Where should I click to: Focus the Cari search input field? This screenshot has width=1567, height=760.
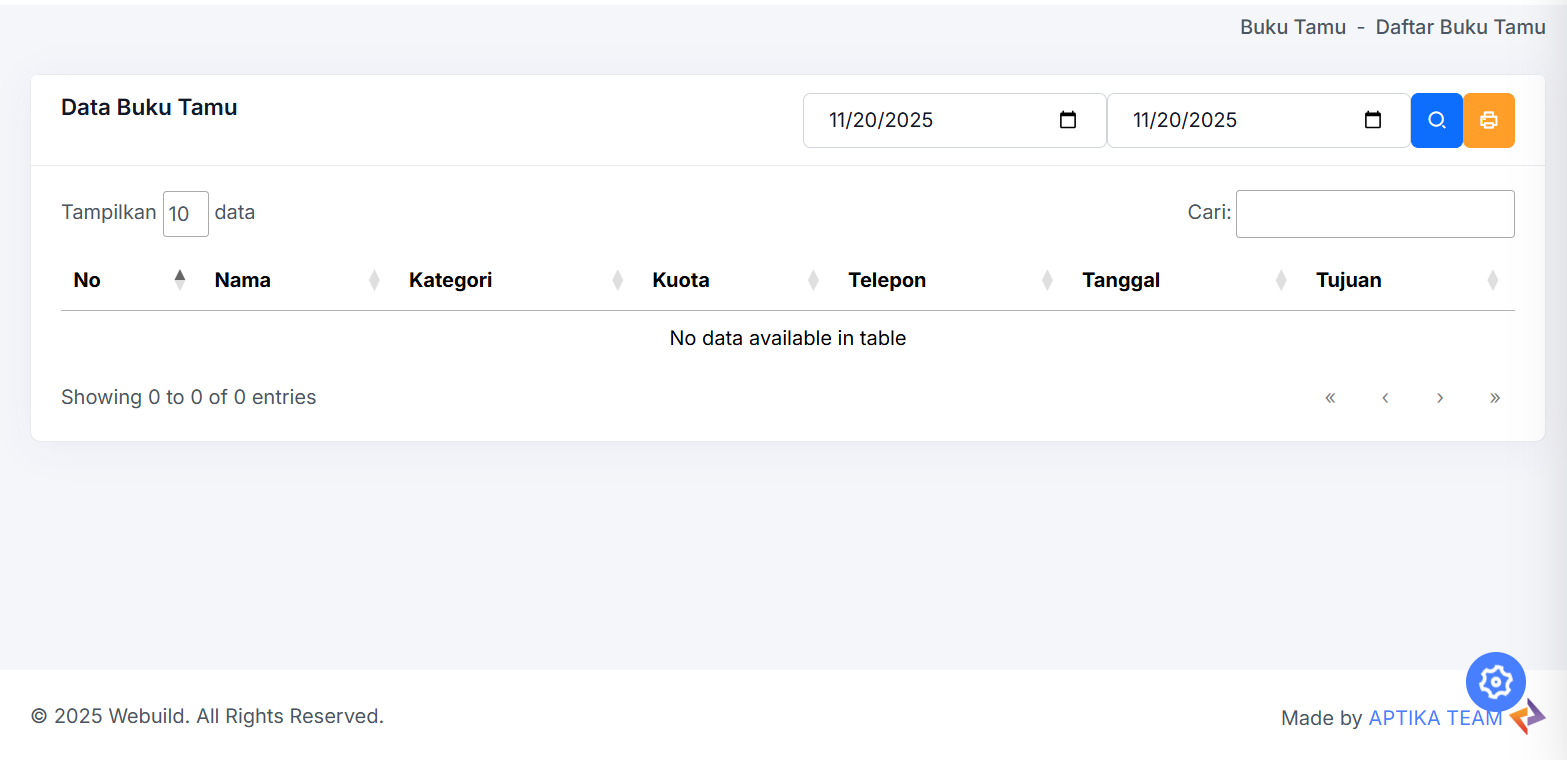point(1375,214)
